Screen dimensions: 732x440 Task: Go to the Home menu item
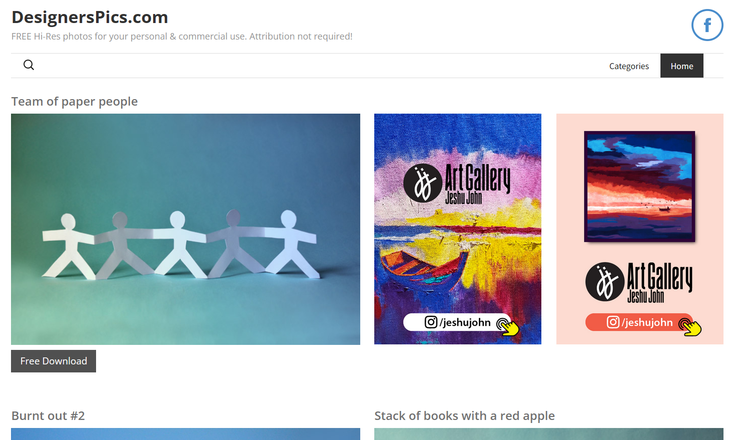coord(682,66)
